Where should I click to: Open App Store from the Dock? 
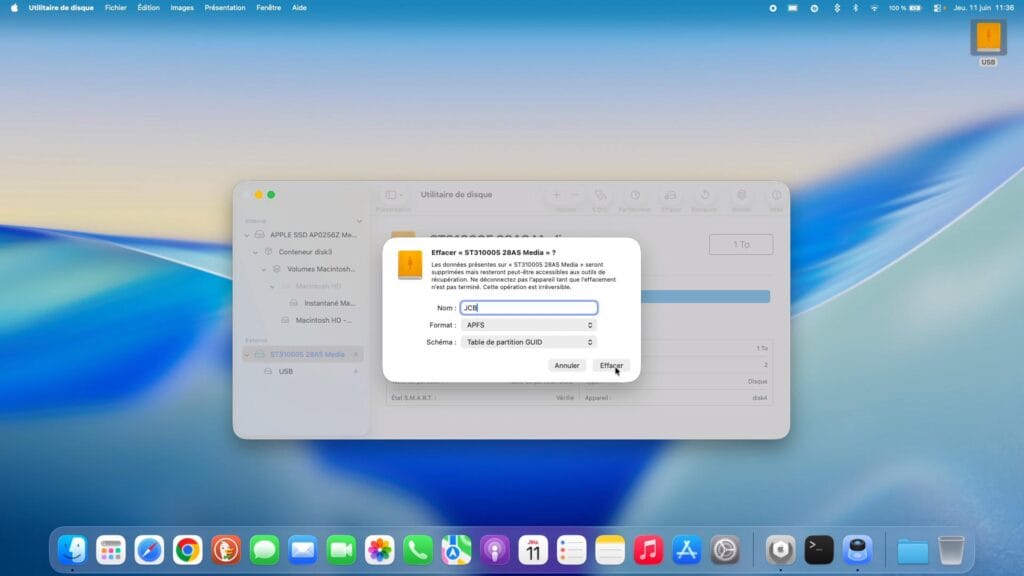687,550
